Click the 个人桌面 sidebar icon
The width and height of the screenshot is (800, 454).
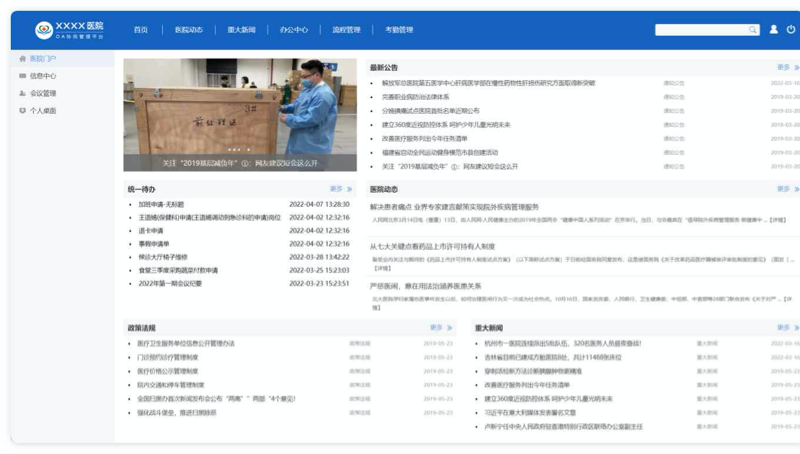23,111
